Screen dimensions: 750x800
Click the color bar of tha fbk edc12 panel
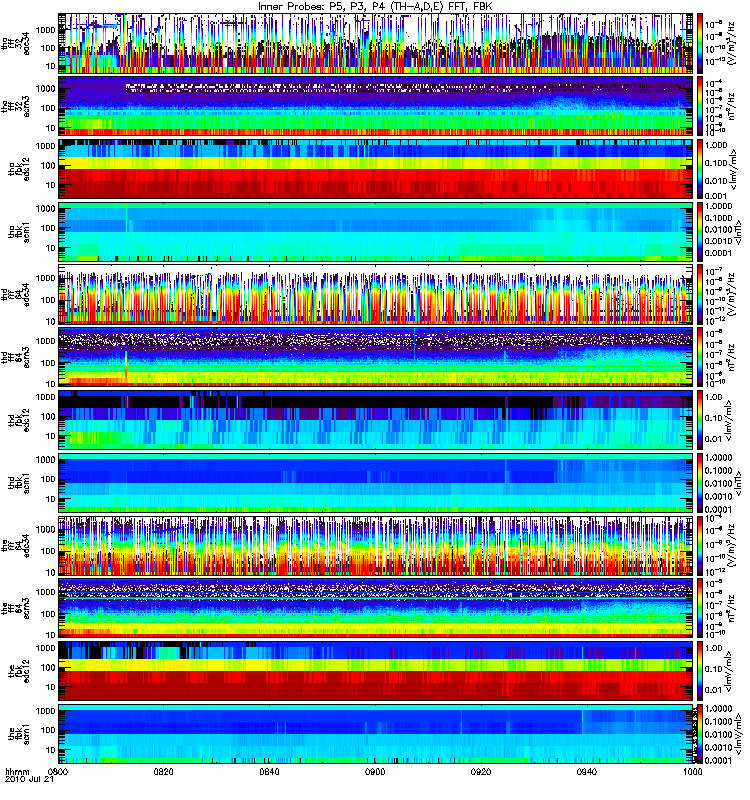(699, 169)
